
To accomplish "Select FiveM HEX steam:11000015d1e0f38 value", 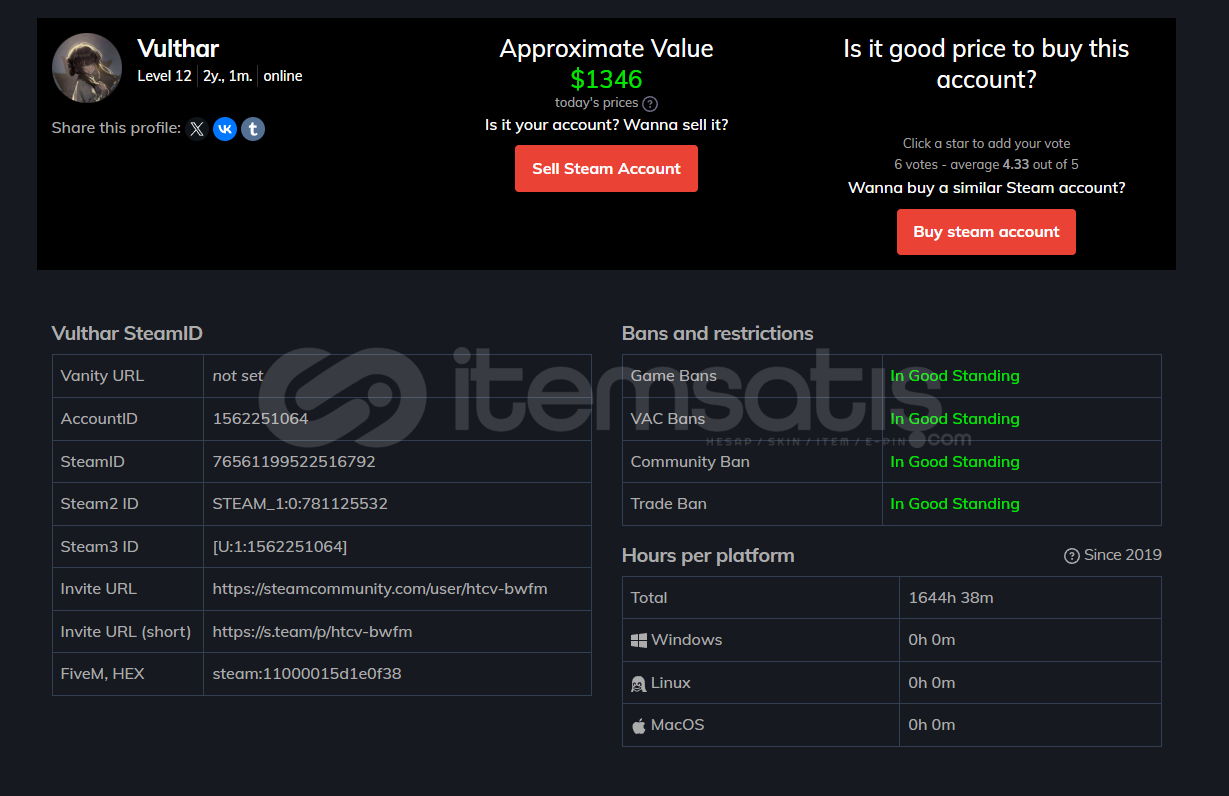I will 307,674.
